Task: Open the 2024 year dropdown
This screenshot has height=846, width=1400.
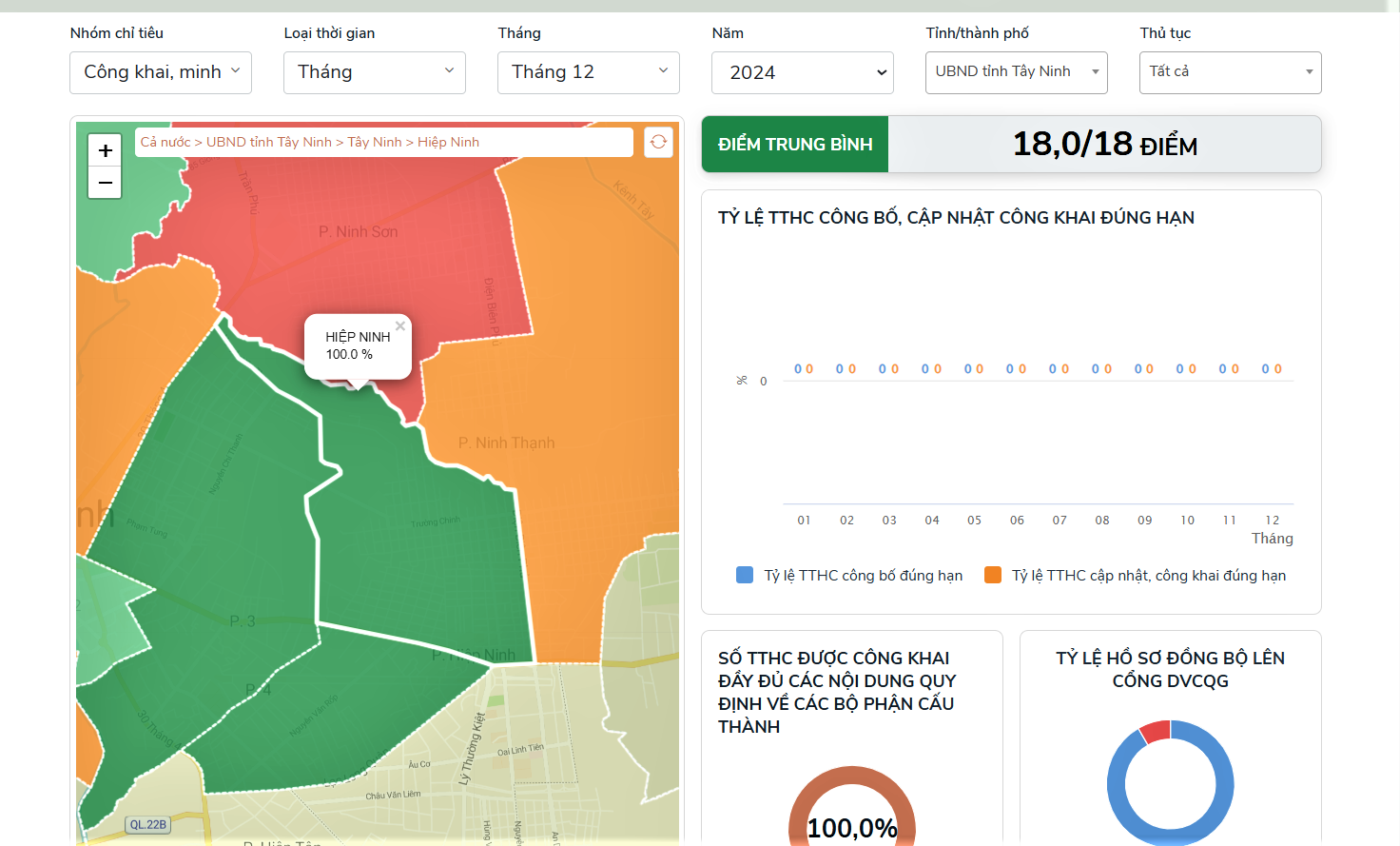Action: click(803, 72)
